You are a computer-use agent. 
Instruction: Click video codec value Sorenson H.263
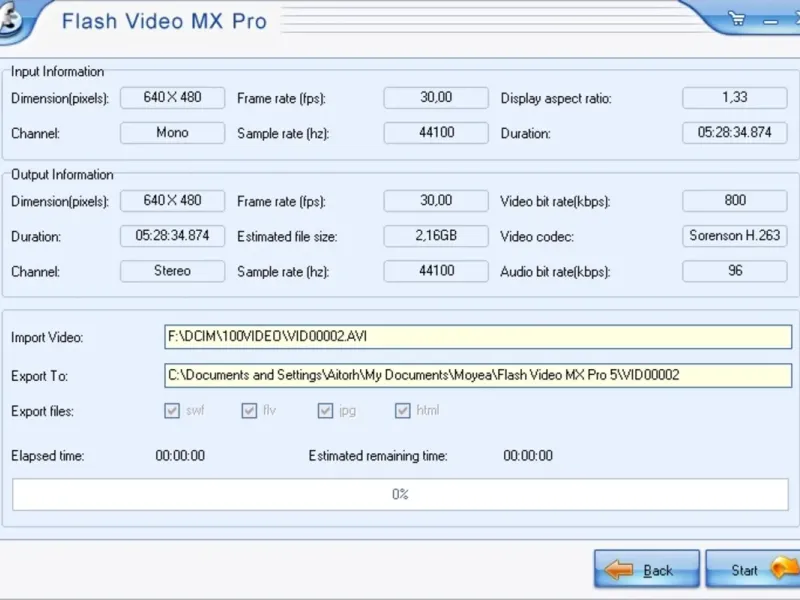(735, 236)
